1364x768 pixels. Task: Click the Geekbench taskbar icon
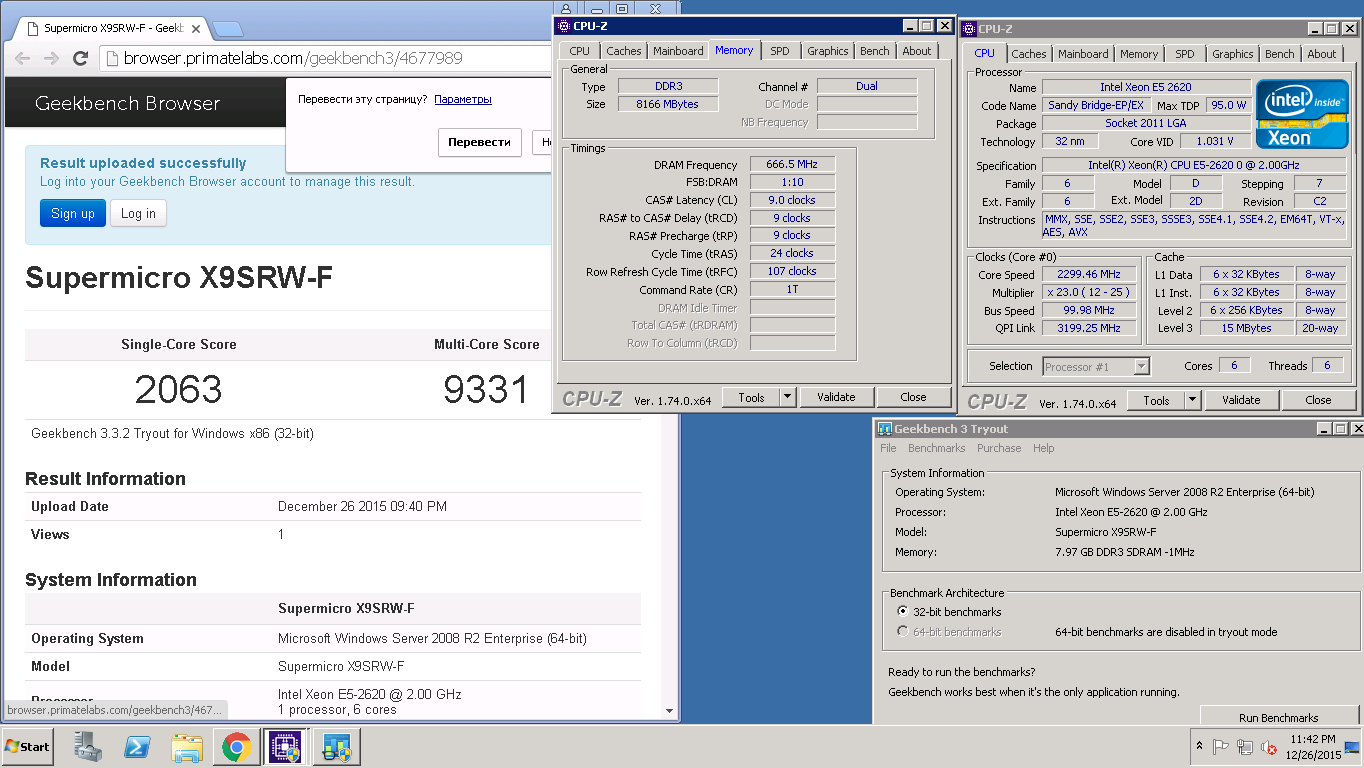tap(336, 747)
